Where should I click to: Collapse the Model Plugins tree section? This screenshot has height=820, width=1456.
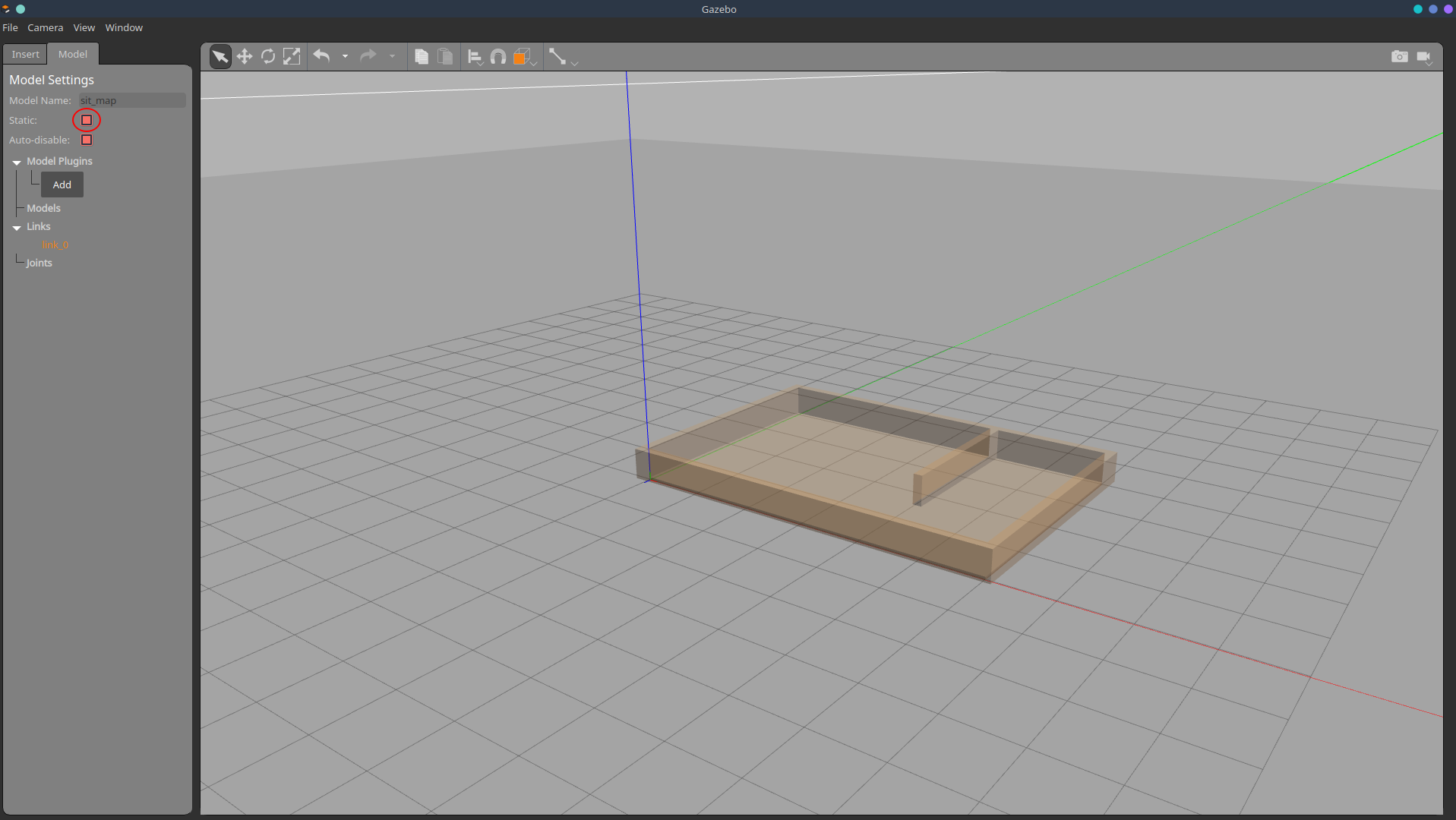(x=17, y=162)
